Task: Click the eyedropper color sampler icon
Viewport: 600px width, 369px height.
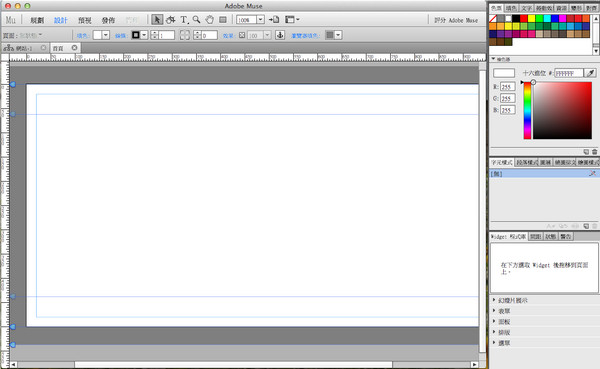Action: [590, 73]
